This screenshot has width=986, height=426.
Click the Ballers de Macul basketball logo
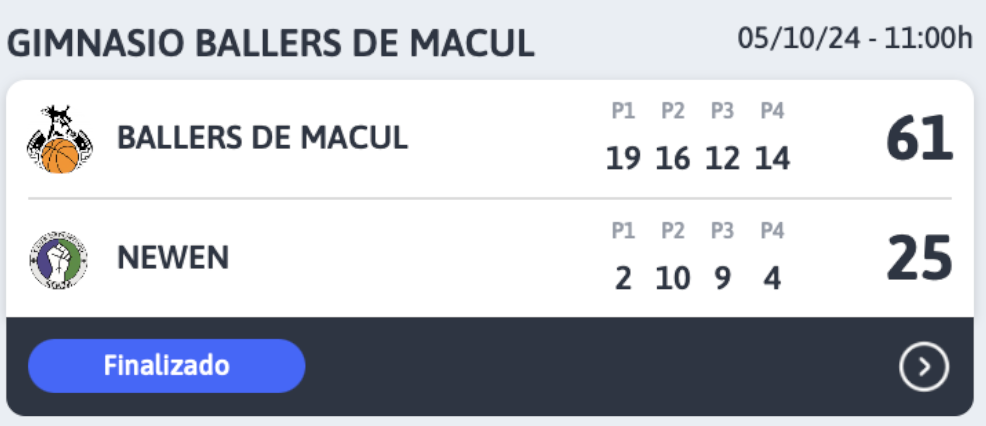click(x=60, y=139)
